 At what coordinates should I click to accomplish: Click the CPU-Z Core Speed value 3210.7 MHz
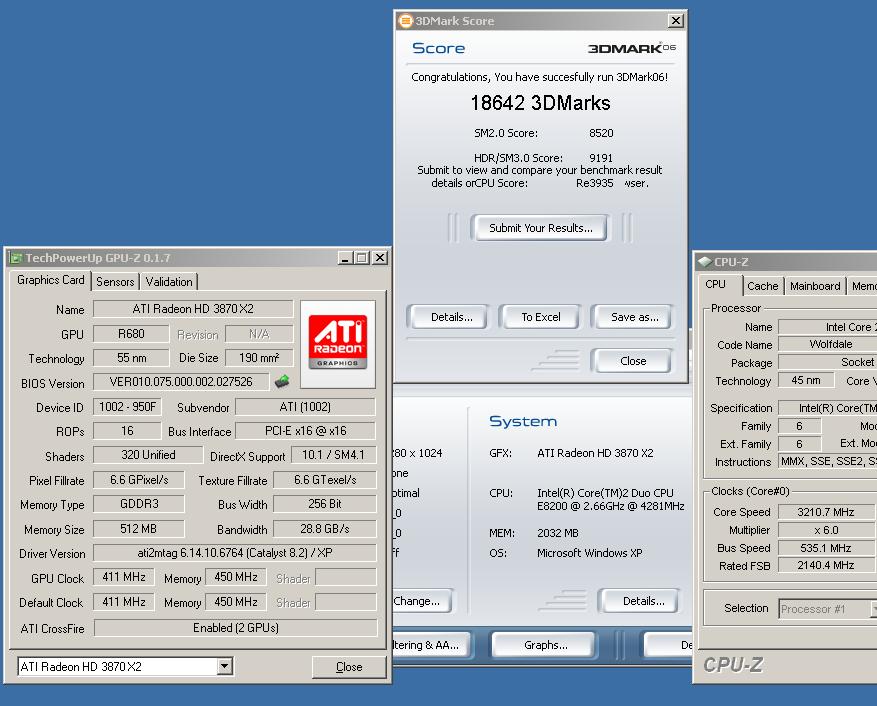pyautogui.click(x=826, y=512)
